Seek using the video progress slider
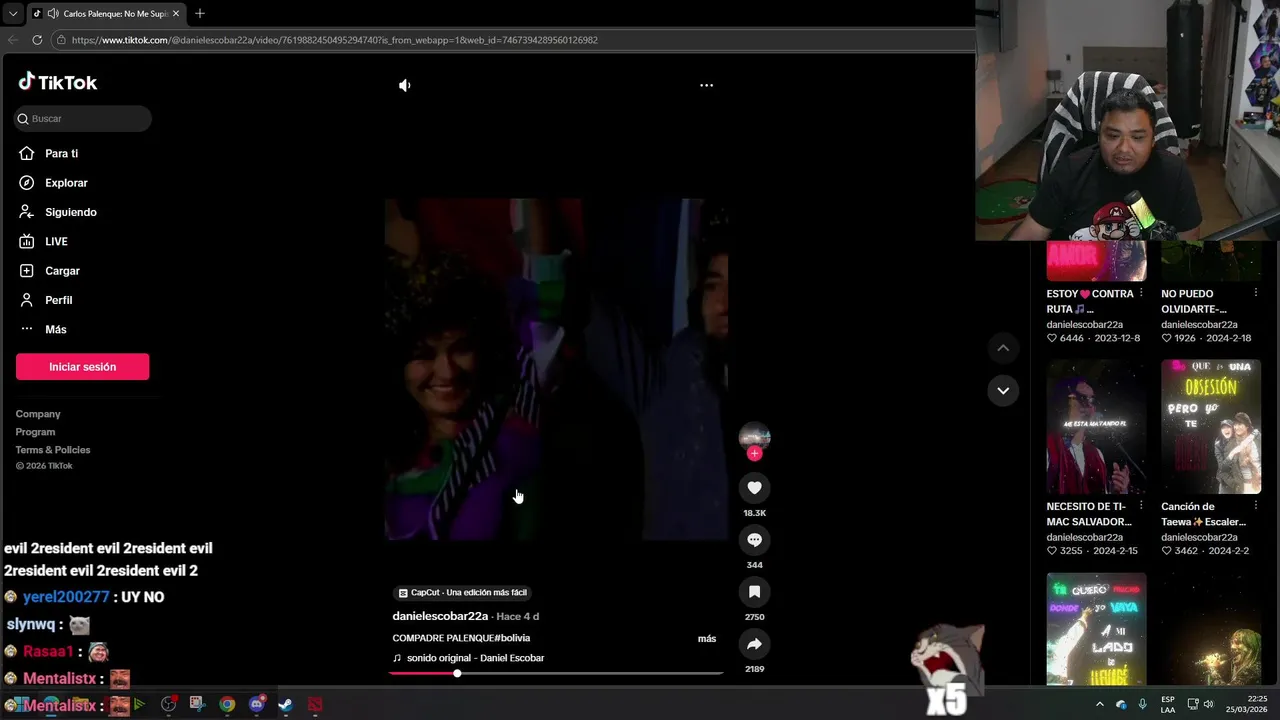This screenshot has width=1280, height=720. coord(556,673)
